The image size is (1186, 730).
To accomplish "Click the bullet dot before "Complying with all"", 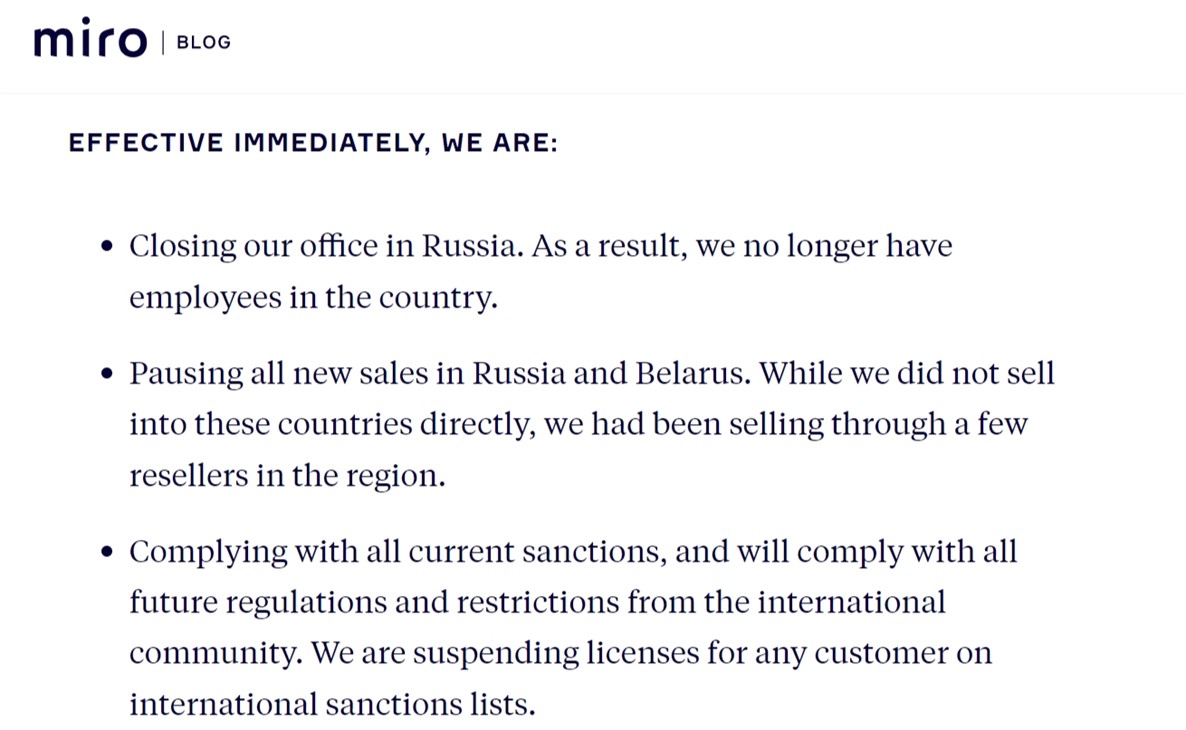I will (107, 551).
